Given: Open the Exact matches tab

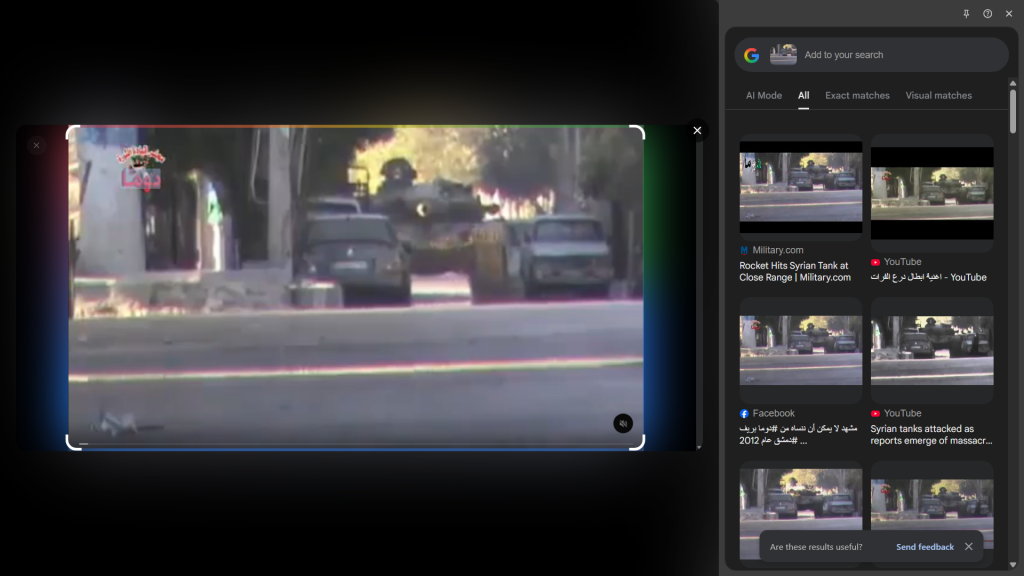Looking at the screenshot, I should click(x=857, y=96).
